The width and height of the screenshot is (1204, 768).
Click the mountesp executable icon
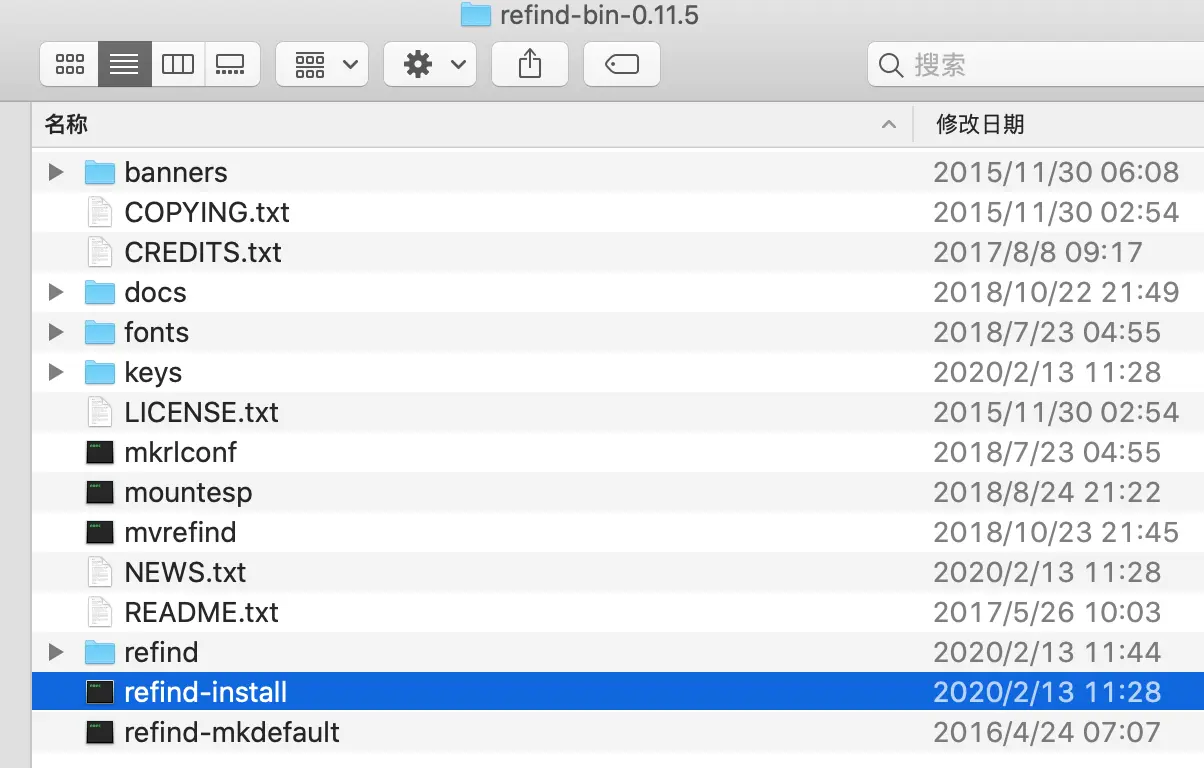click(x=100, y=492)
